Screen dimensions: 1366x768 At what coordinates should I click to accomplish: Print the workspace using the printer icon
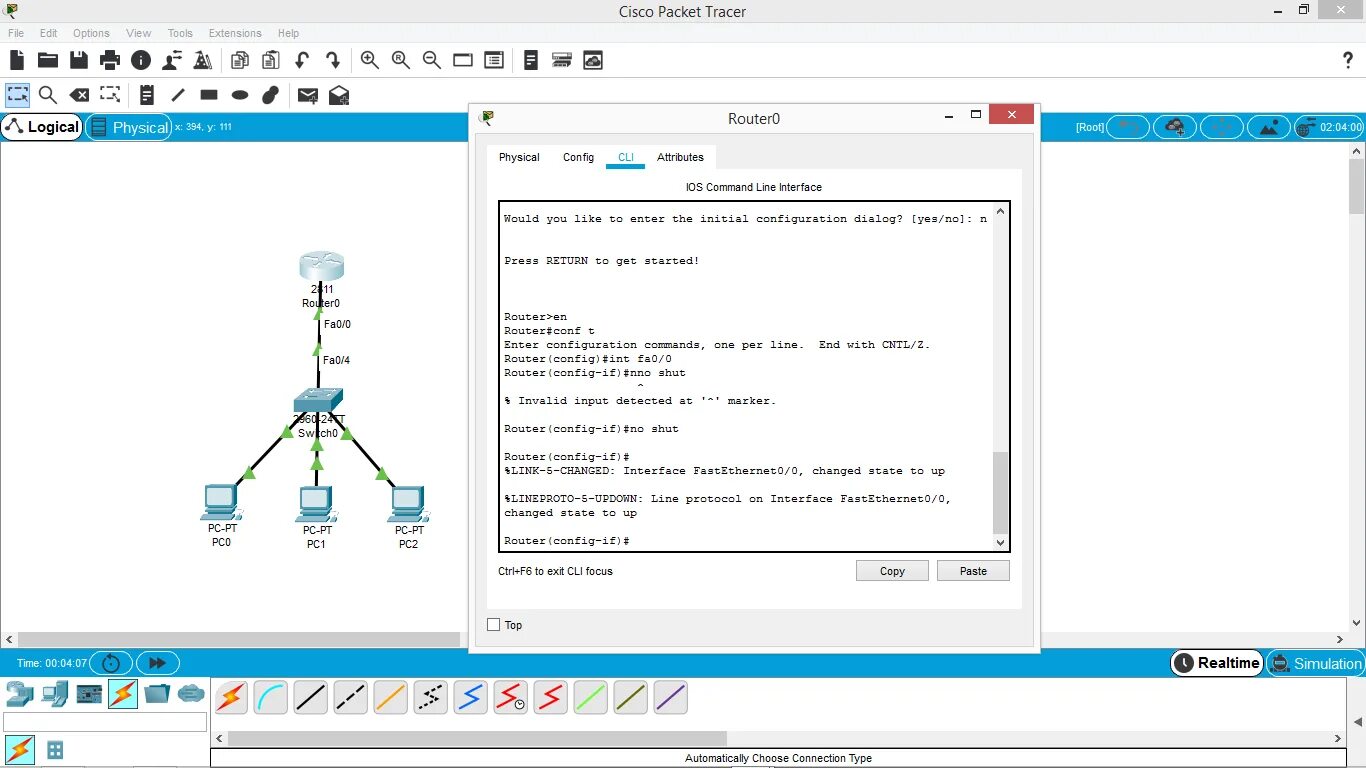pos(110,60)
